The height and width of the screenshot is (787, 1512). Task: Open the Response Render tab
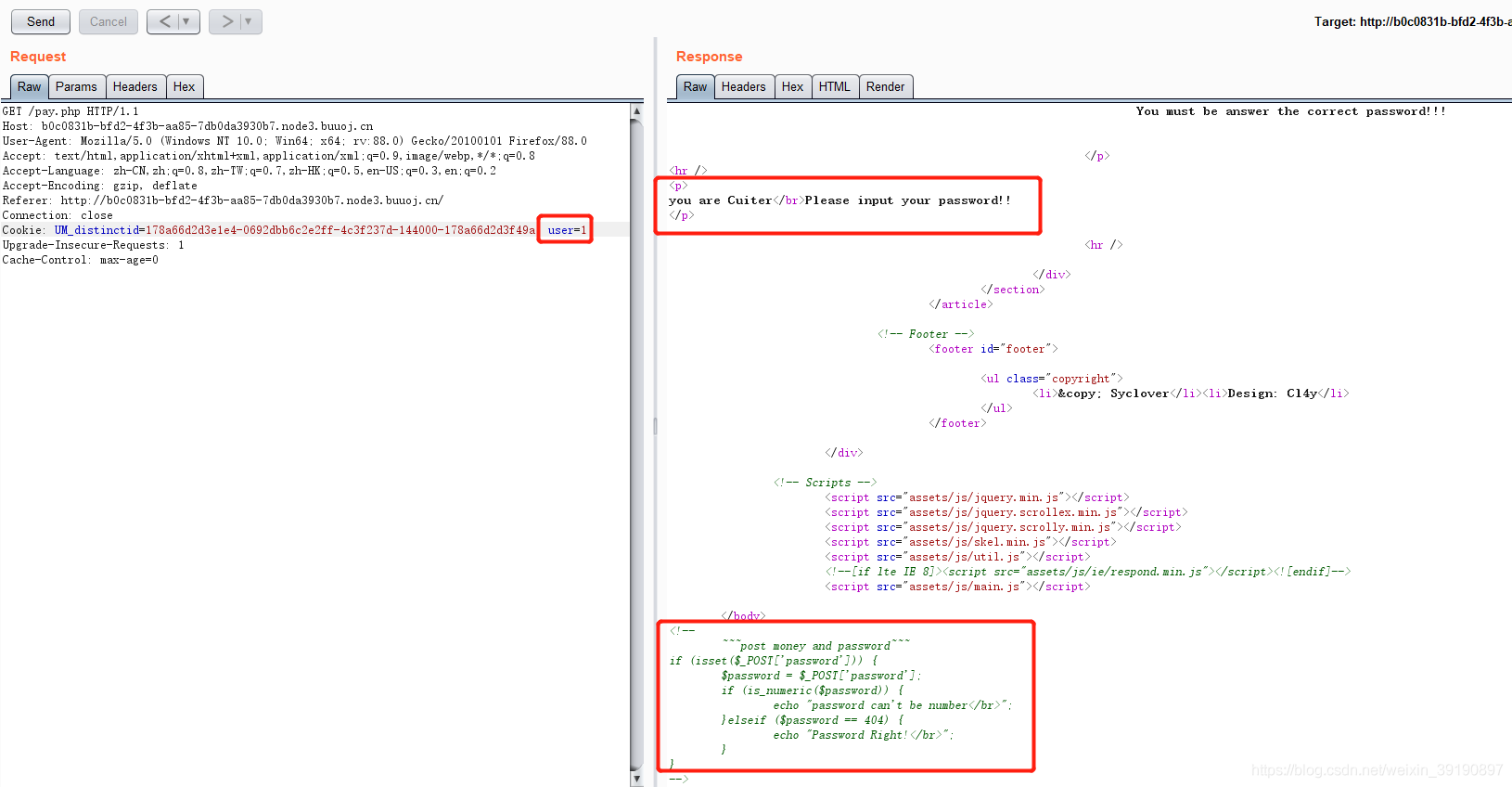(x=886, y=86)
